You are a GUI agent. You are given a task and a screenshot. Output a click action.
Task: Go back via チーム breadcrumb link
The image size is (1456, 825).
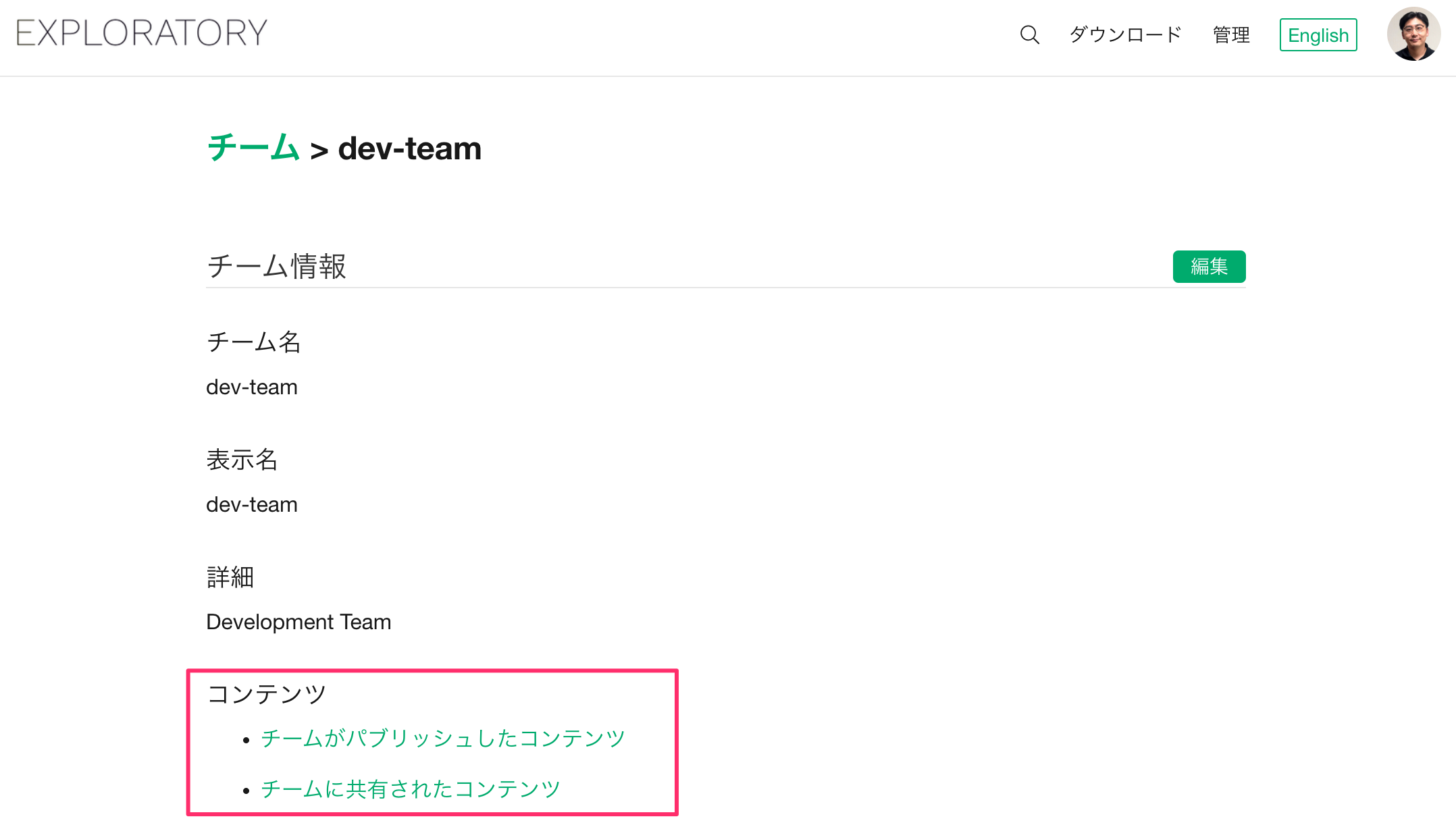click(x=254, y=148)
